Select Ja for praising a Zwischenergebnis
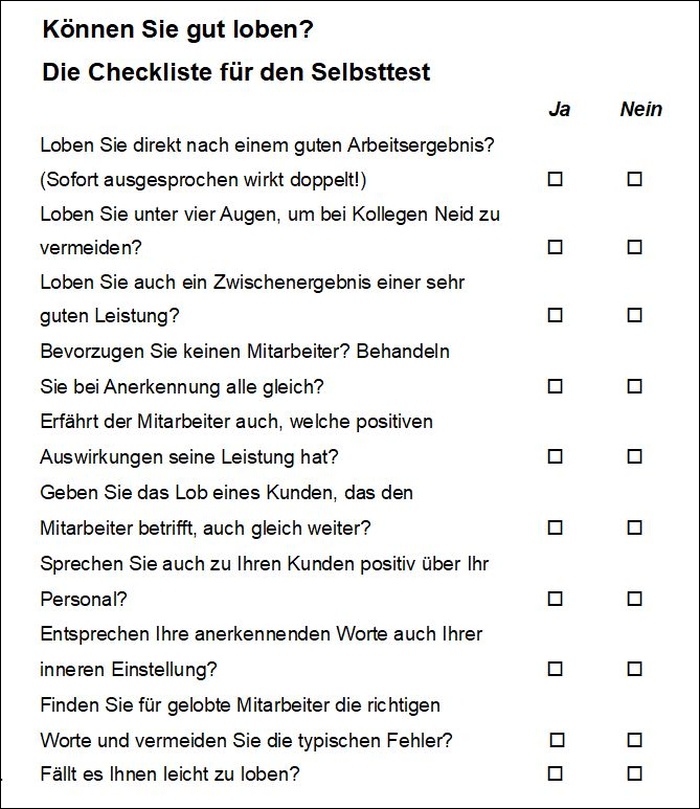Viewport: 700px width, 809px height. (x=555, y=315)
